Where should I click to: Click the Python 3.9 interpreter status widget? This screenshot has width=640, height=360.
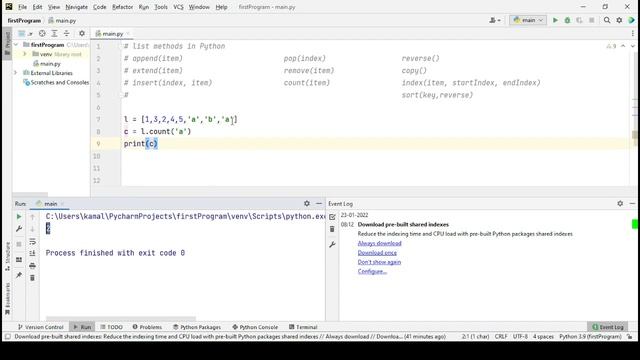[x=590, y=337]
